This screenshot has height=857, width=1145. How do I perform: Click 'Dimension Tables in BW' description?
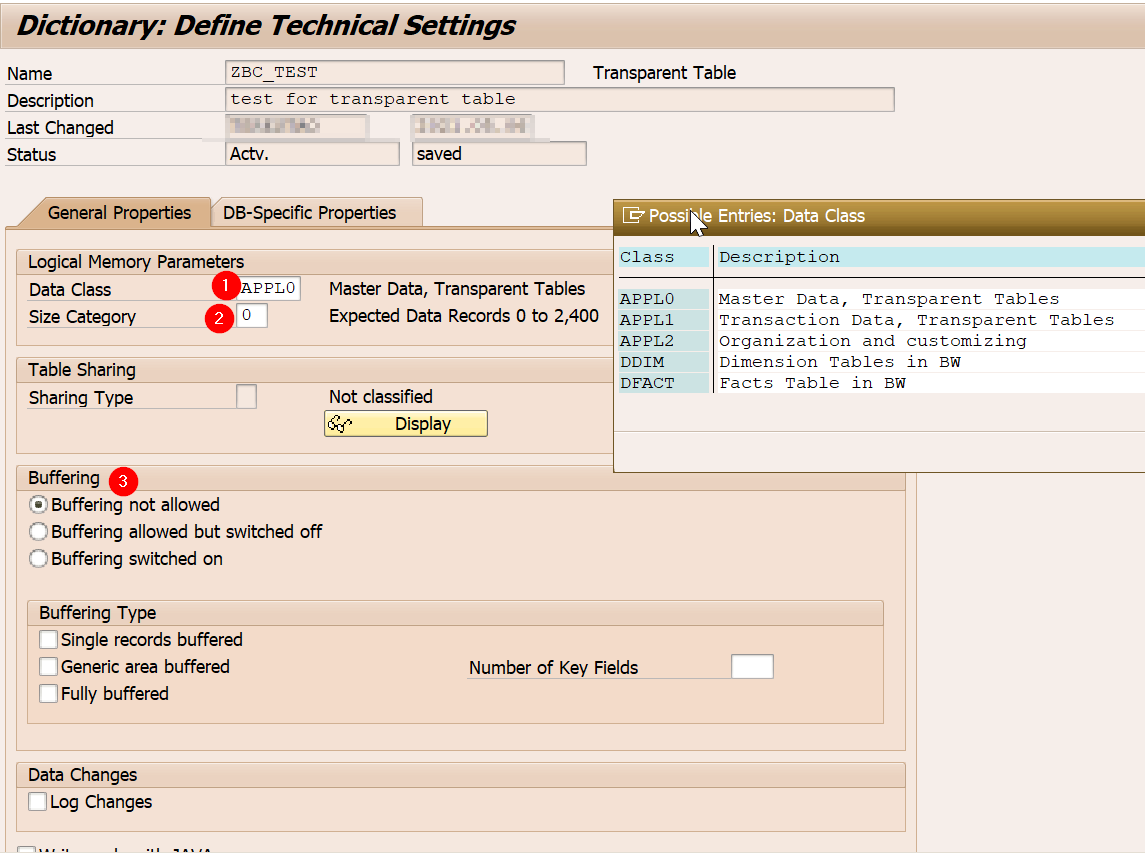coord(840,362)
